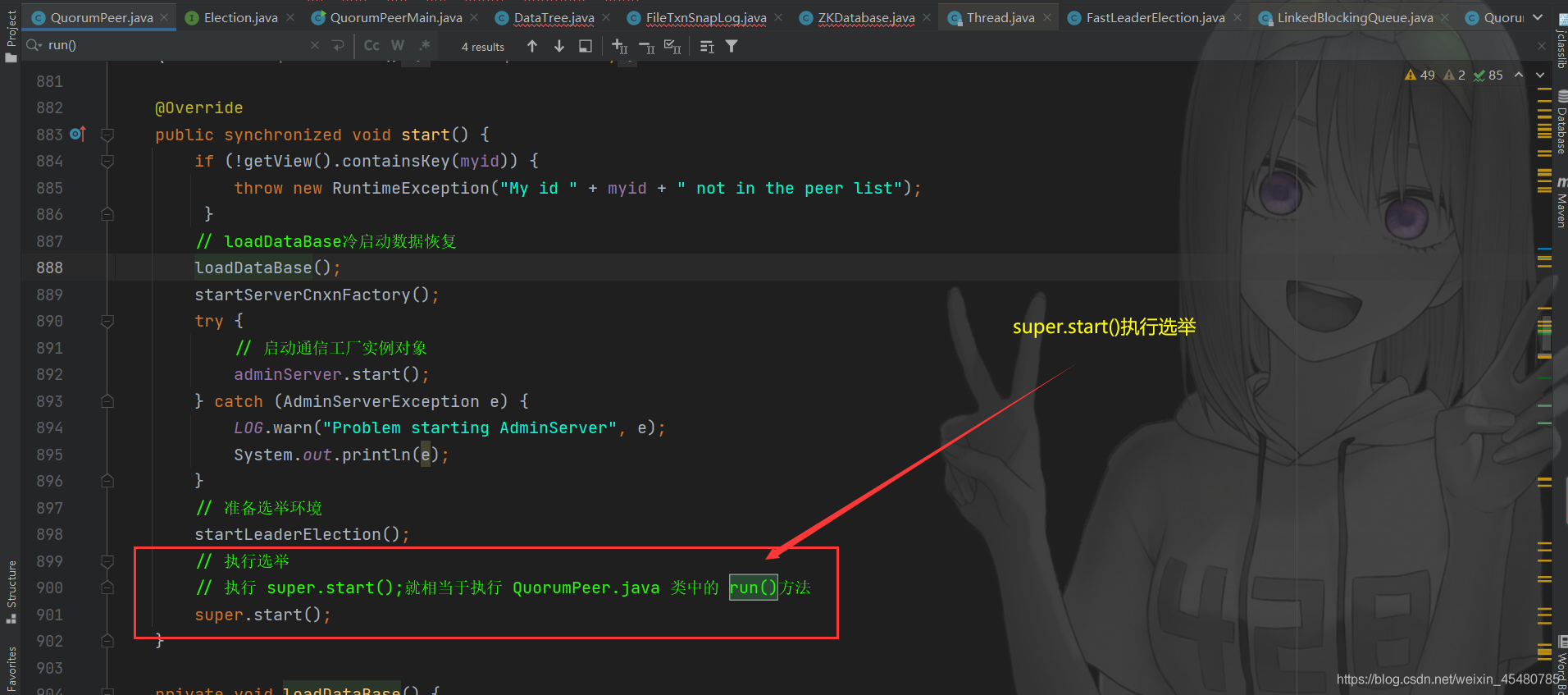Go to next highlighted error arrow
The height and width of the screenshot is (695, 1568).
tap(1540, 75)
